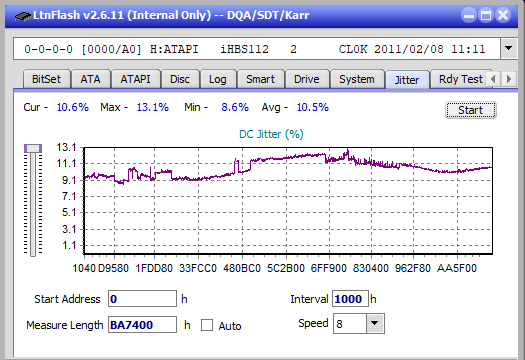Open the Speed dropdown arrow
This screenshot has width=525, height=360.
pos(375,323)
